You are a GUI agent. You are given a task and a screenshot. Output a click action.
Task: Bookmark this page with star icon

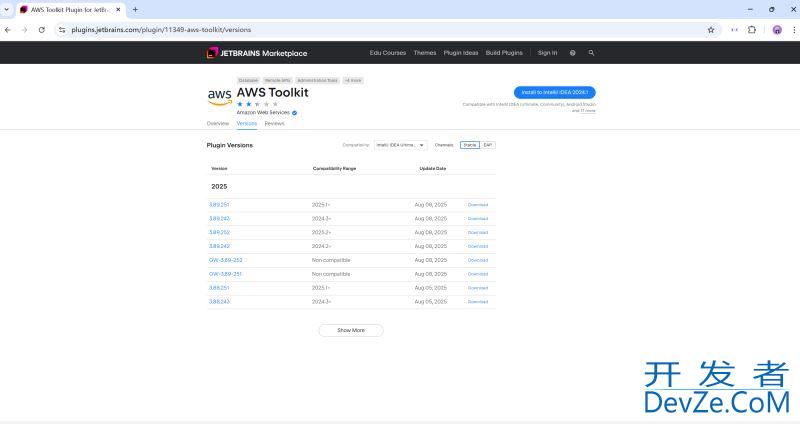(711, 30)
